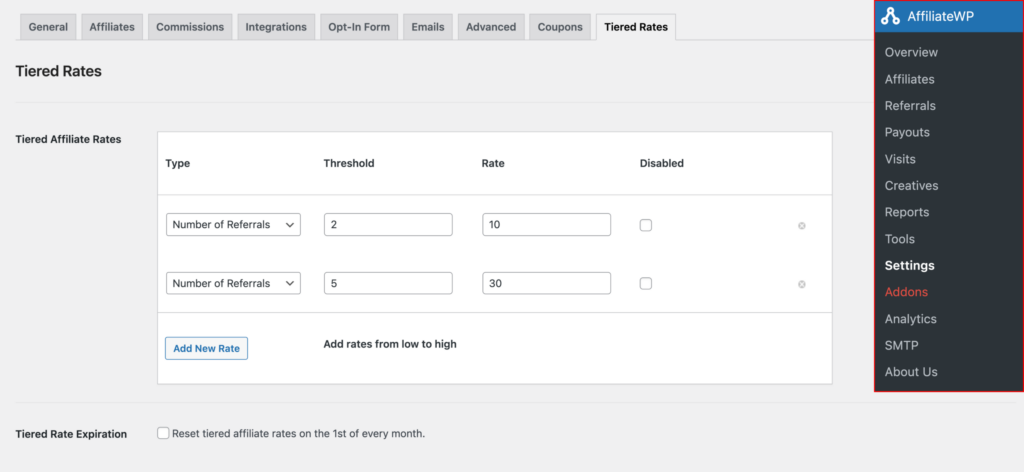The width and height of the screenshot is (1024, 472).
Task: Open Type dropdown for first tier row
Action: tap(233, 225)
